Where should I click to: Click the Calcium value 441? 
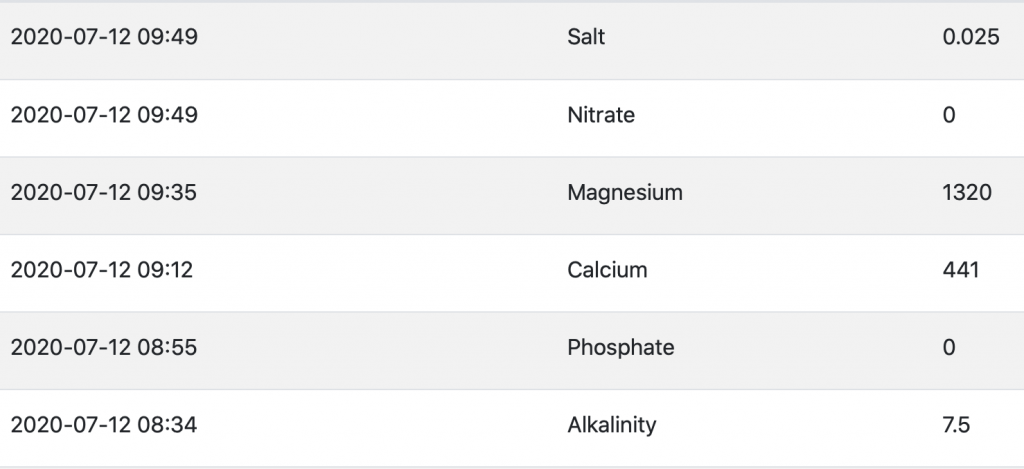point(960,270)
